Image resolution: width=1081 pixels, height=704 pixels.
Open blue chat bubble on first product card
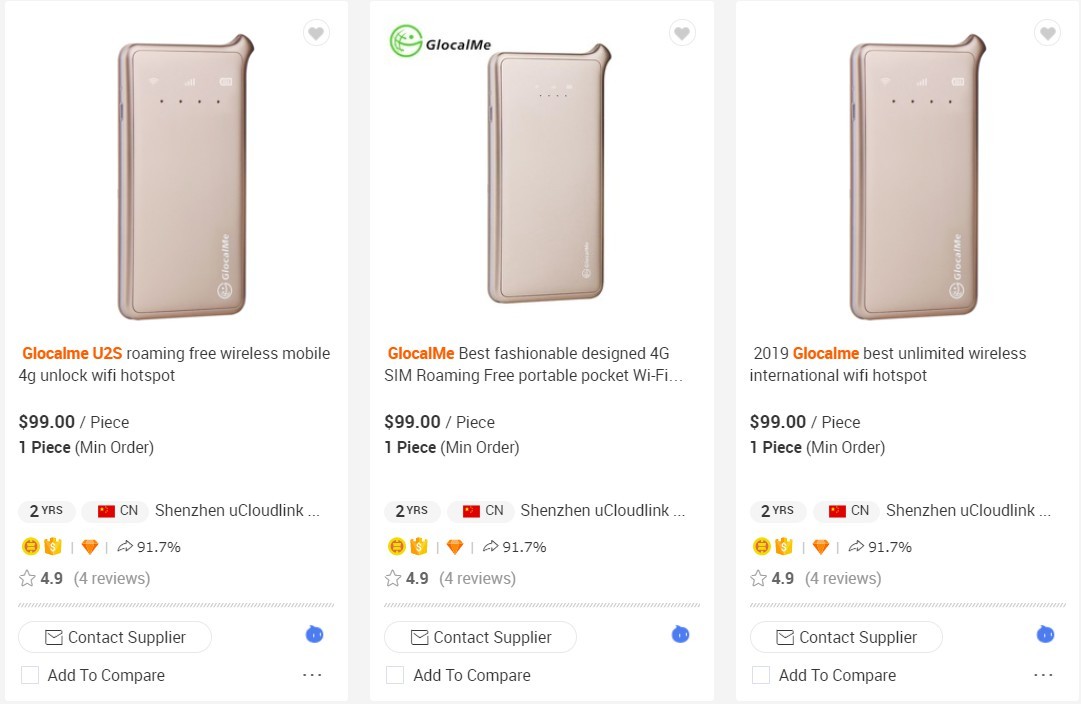point(315,635)
